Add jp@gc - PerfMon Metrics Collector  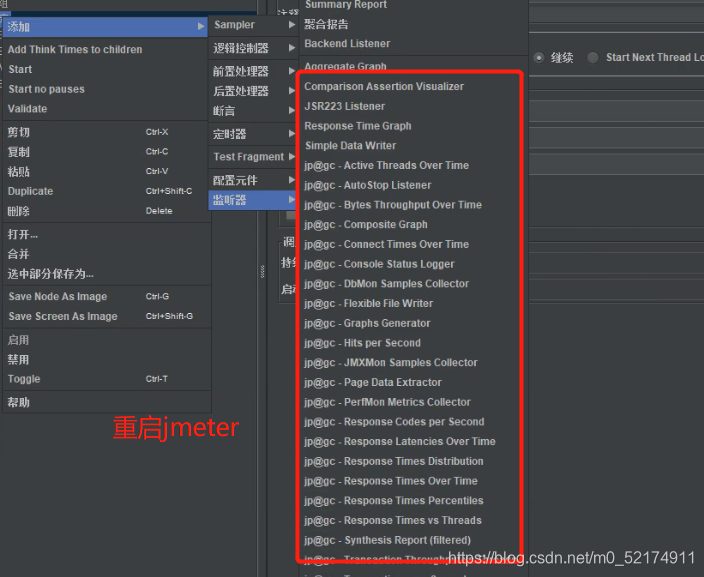[413, 402]
